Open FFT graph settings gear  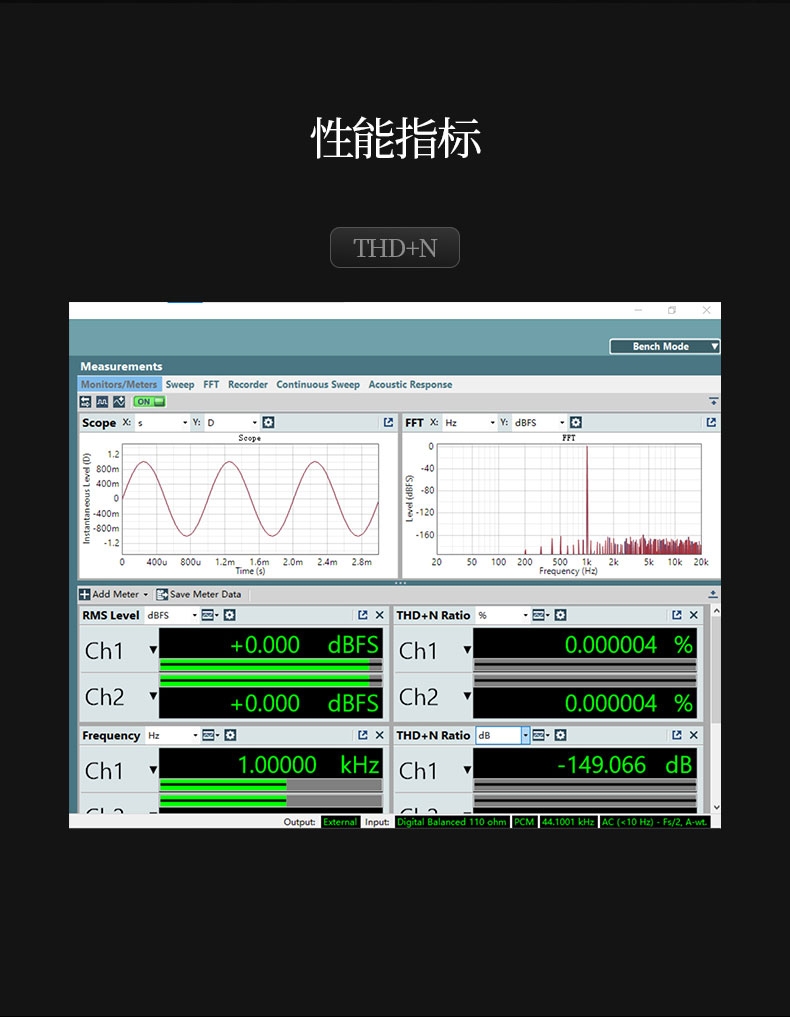575,423
